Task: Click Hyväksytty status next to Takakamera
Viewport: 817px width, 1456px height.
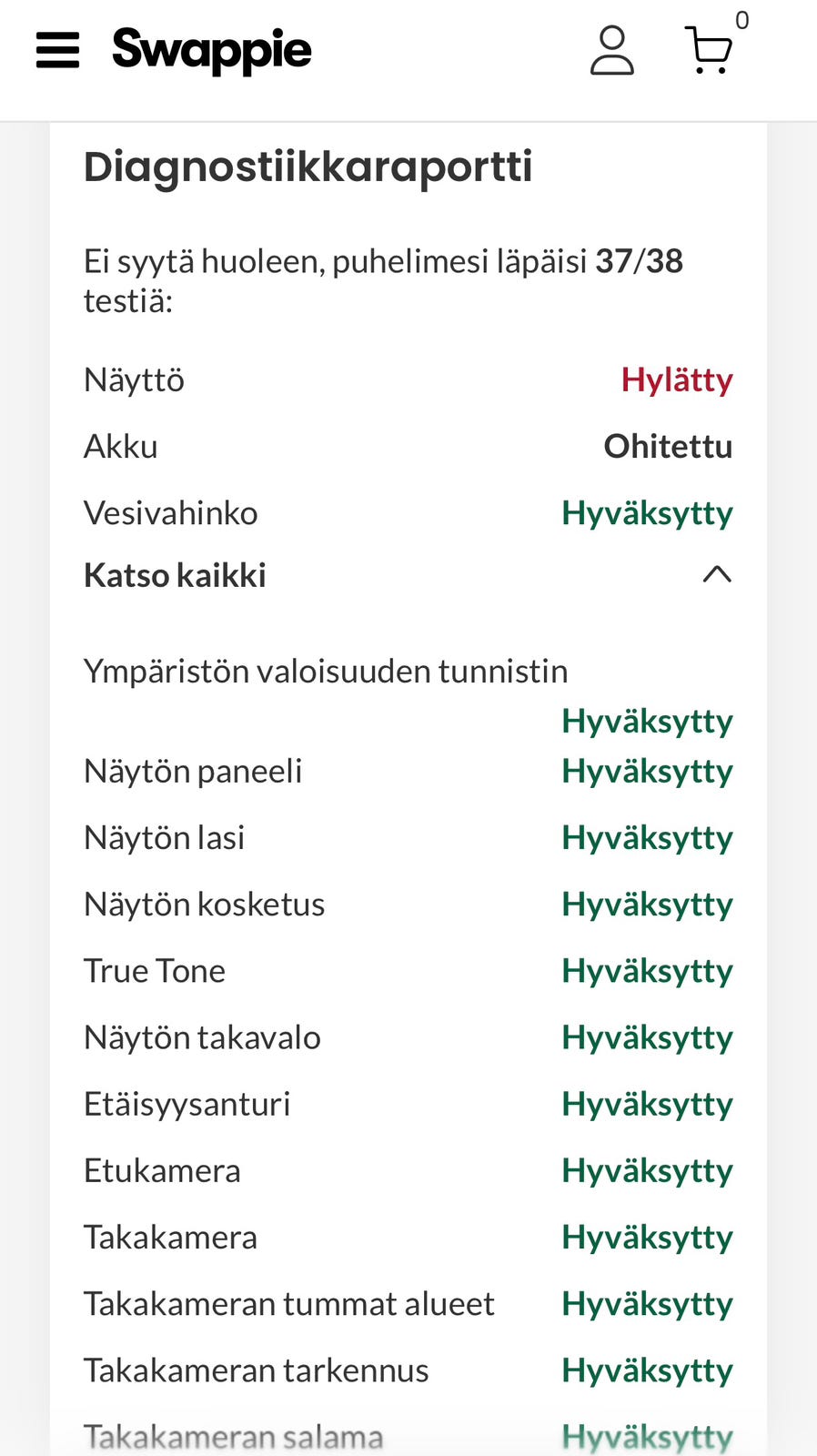Action: tap(647, 1237)
